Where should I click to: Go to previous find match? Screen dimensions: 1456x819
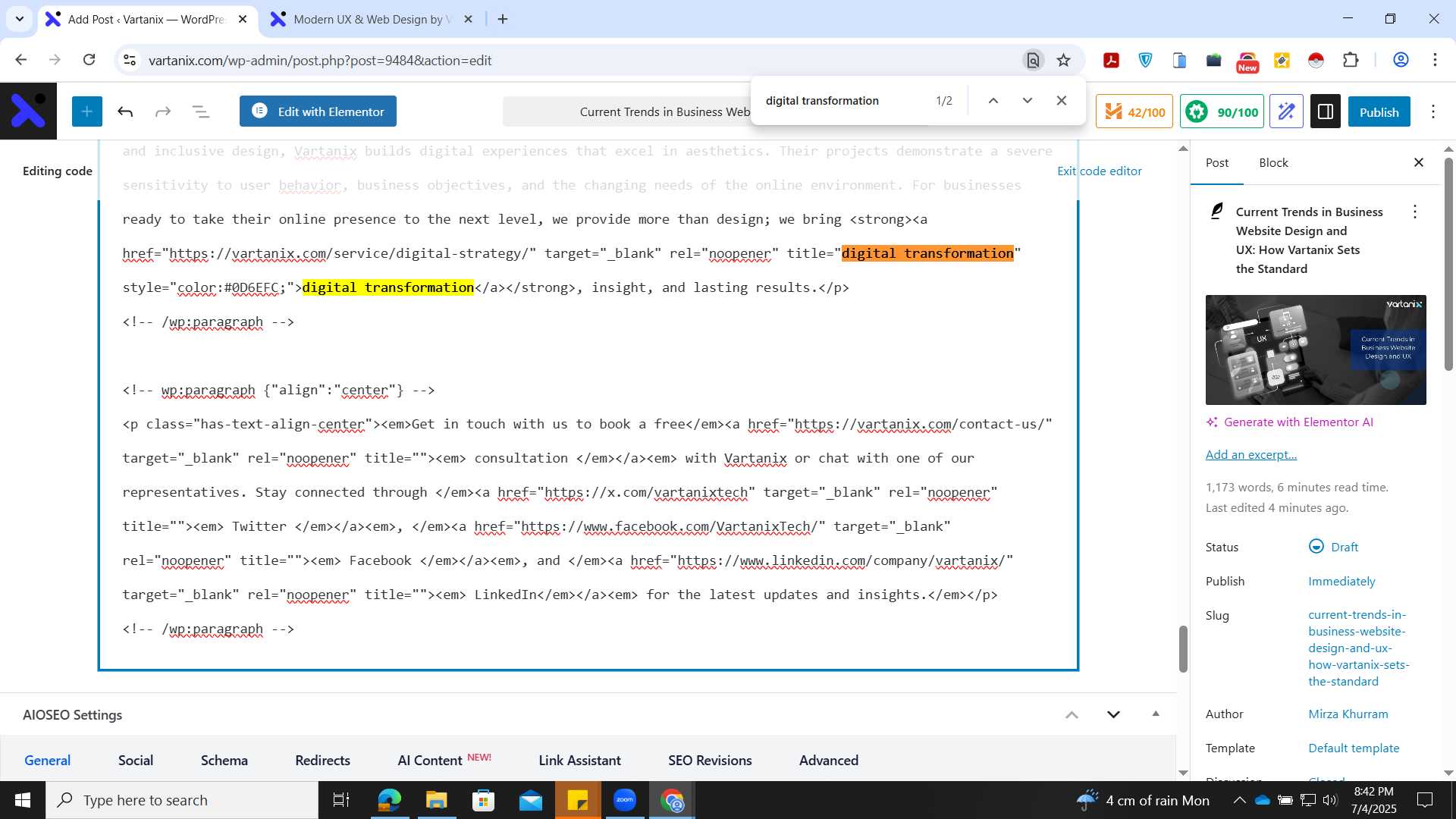993,100
